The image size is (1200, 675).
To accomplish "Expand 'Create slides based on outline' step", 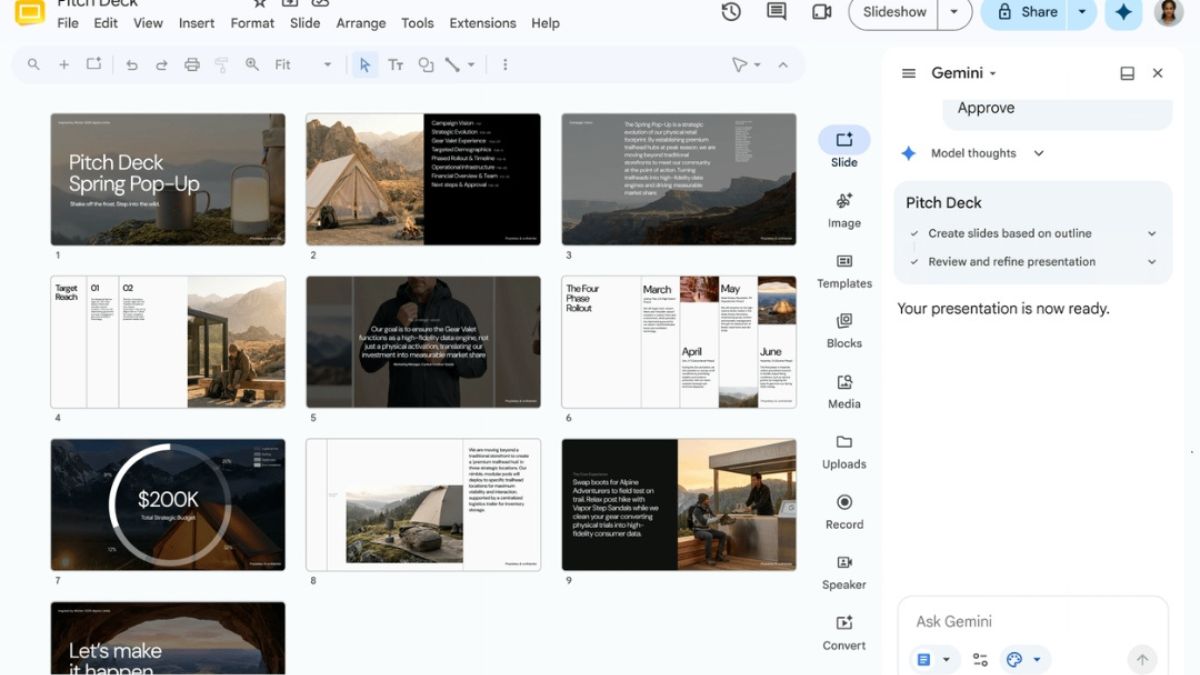I will click(1152, 233).
